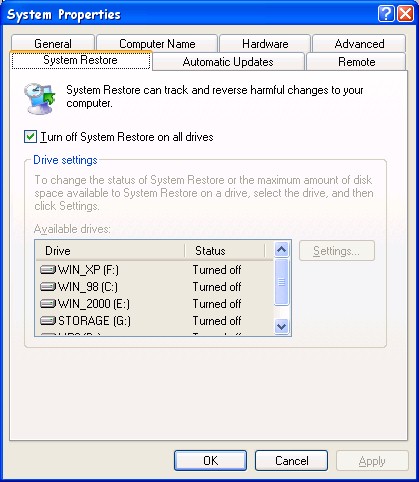The image size is (419, 482).
Task: Click the Apply button
Action: 372,461
